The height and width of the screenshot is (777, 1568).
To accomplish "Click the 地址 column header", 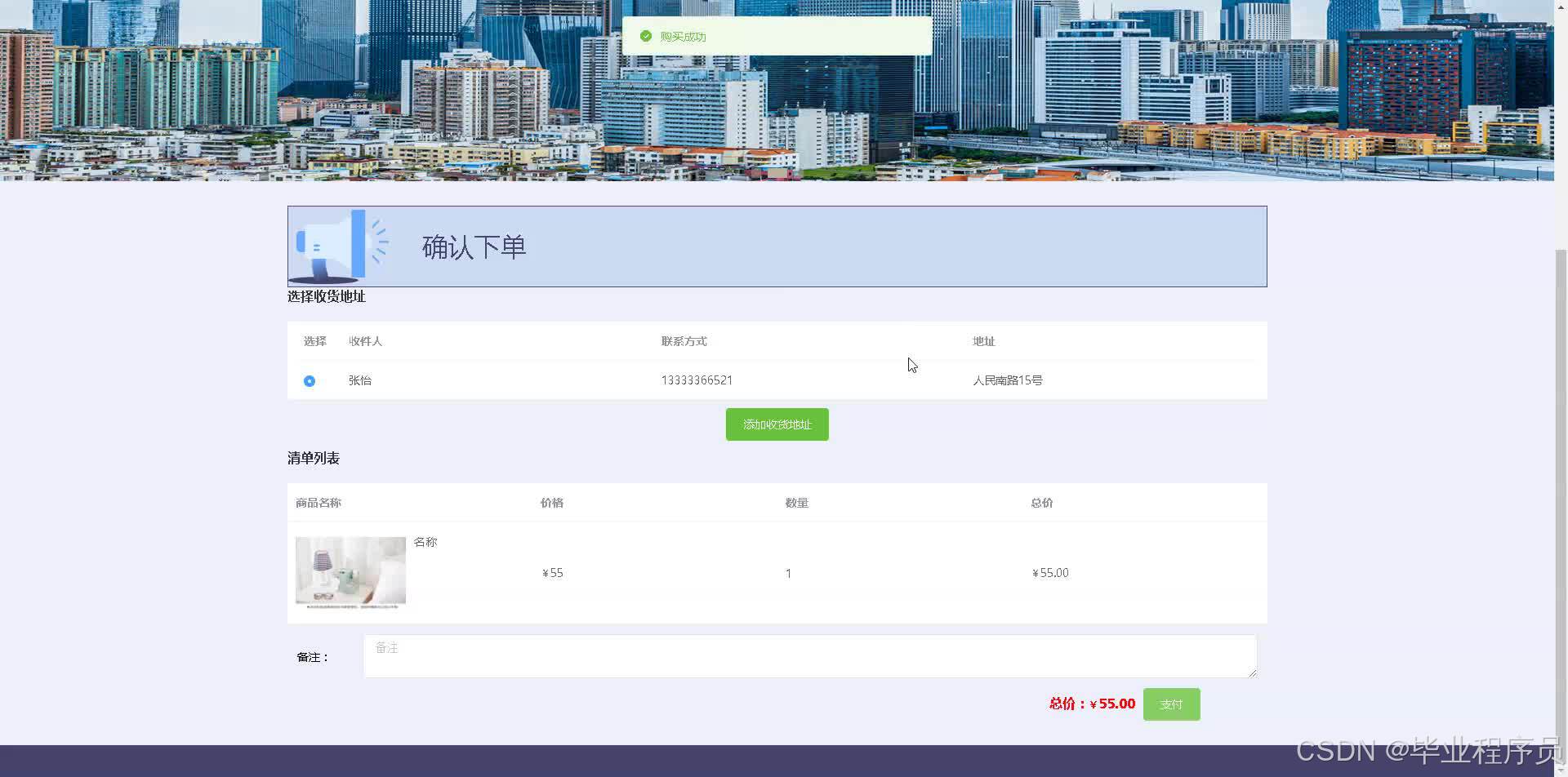I will pyautogui.click(x=983, y=341).
